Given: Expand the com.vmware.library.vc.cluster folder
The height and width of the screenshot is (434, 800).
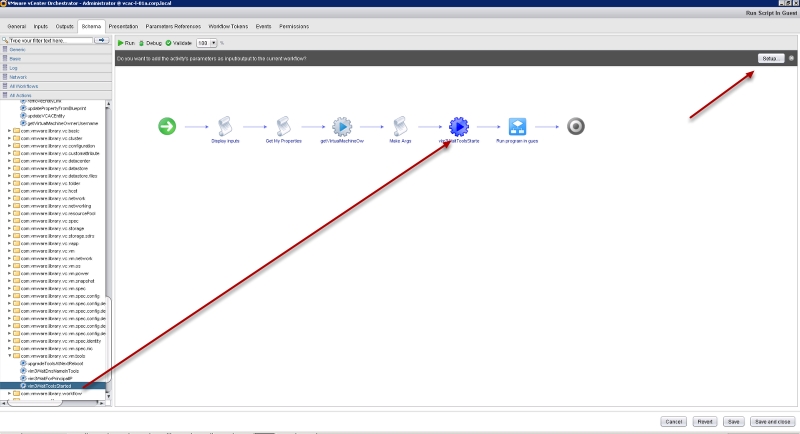Looking at the screenshot, I should click(10, 137).
